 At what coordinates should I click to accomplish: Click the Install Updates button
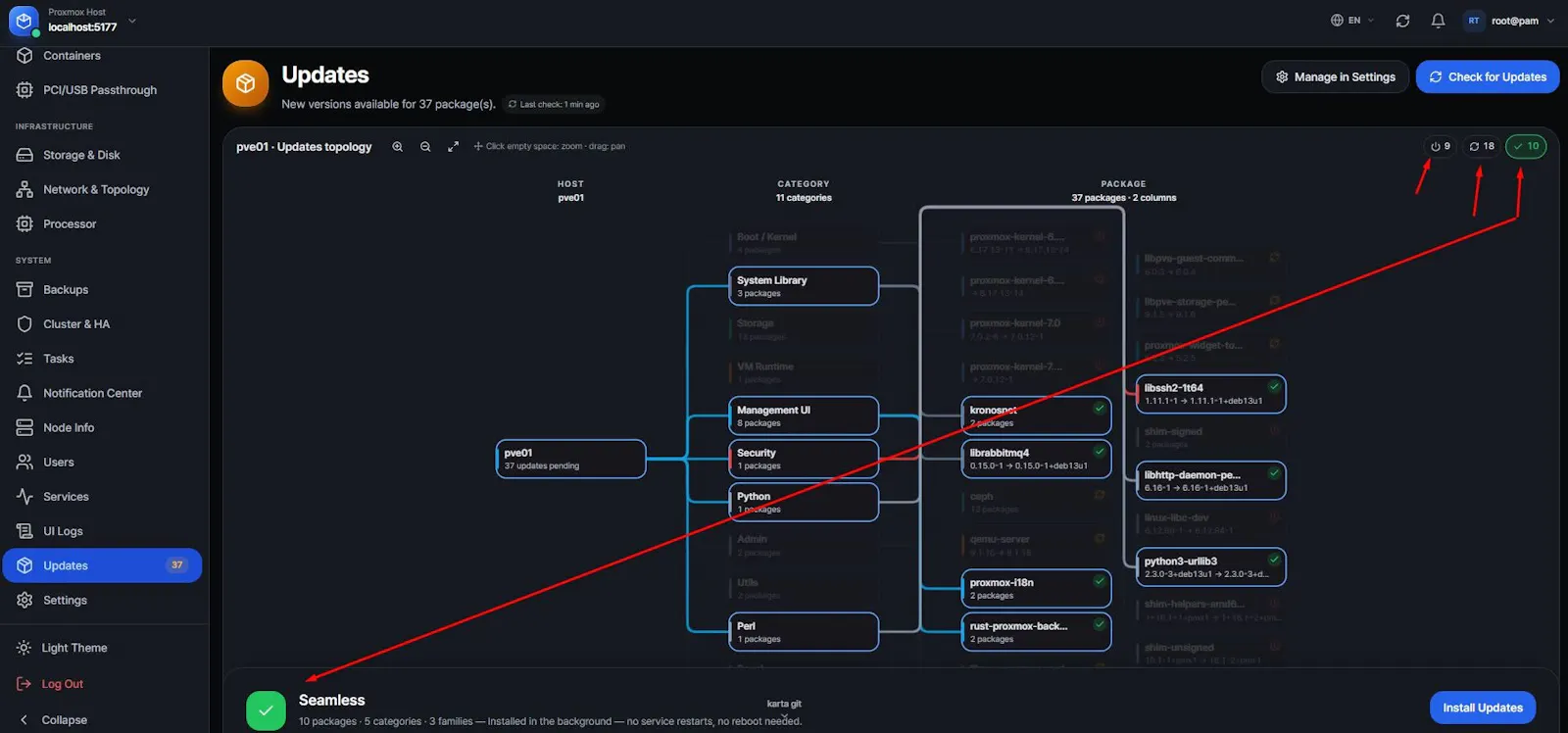[x=1483, y=708]
